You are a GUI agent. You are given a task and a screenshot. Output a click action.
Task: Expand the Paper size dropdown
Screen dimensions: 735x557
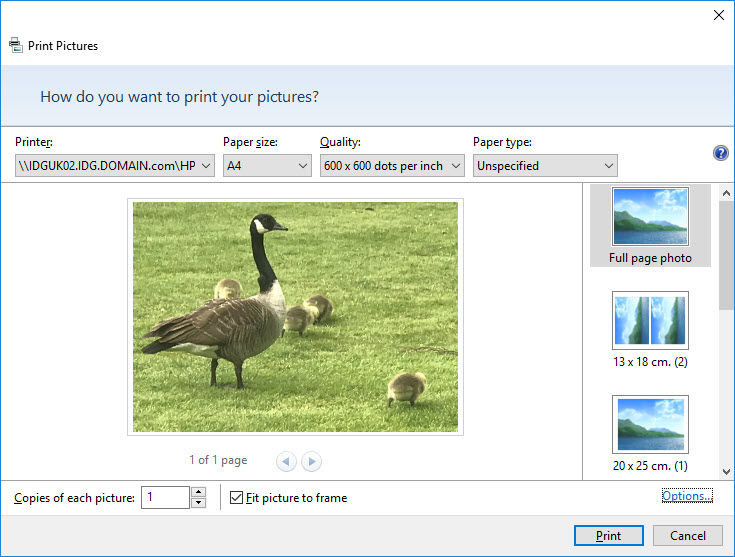point(267,166)
